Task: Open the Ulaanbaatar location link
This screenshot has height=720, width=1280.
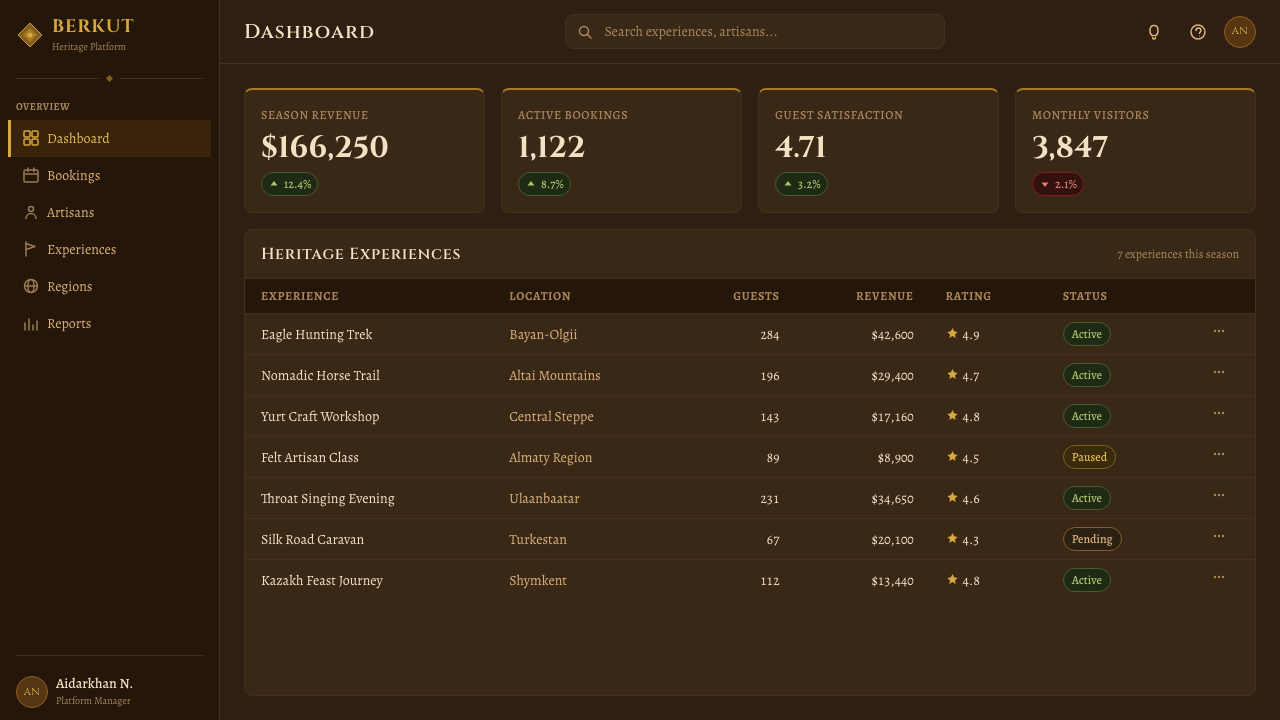Action: 544,498
